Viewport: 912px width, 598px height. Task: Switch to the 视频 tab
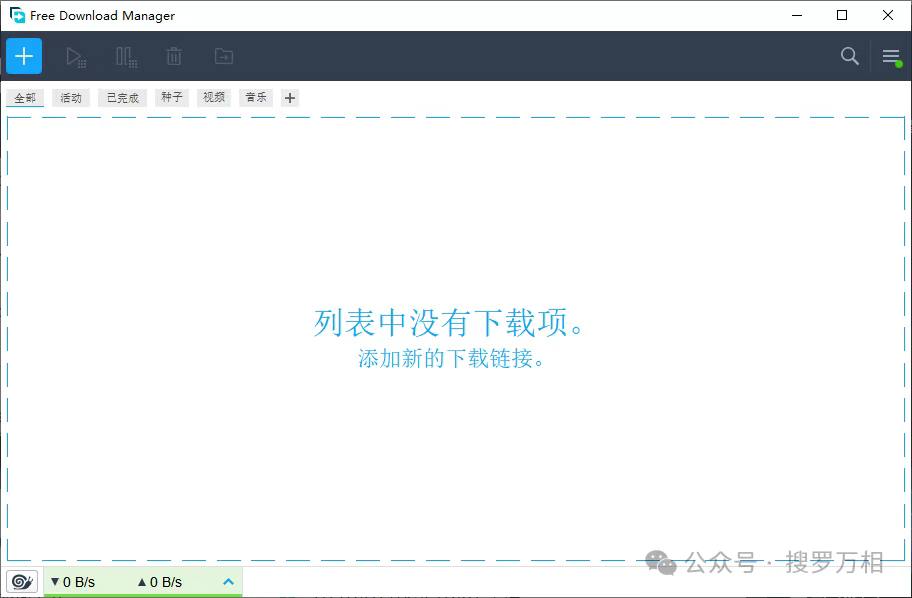[x=213, y=97]
